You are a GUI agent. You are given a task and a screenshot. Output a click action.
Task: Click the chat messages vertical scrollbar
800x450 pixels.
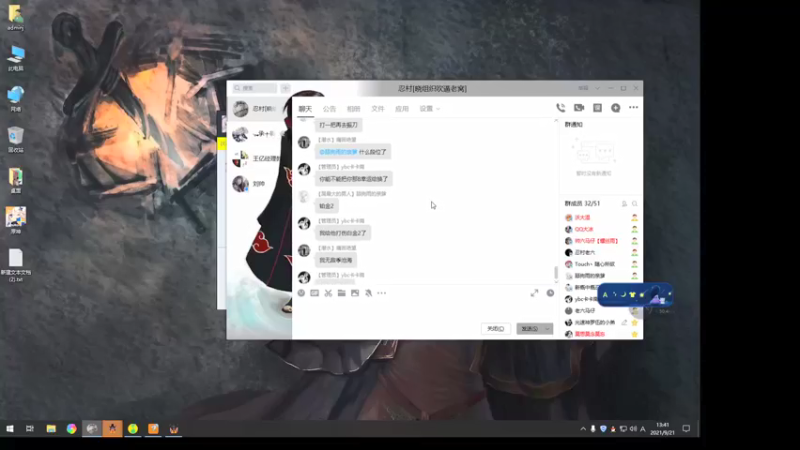(x=556, y=272)
